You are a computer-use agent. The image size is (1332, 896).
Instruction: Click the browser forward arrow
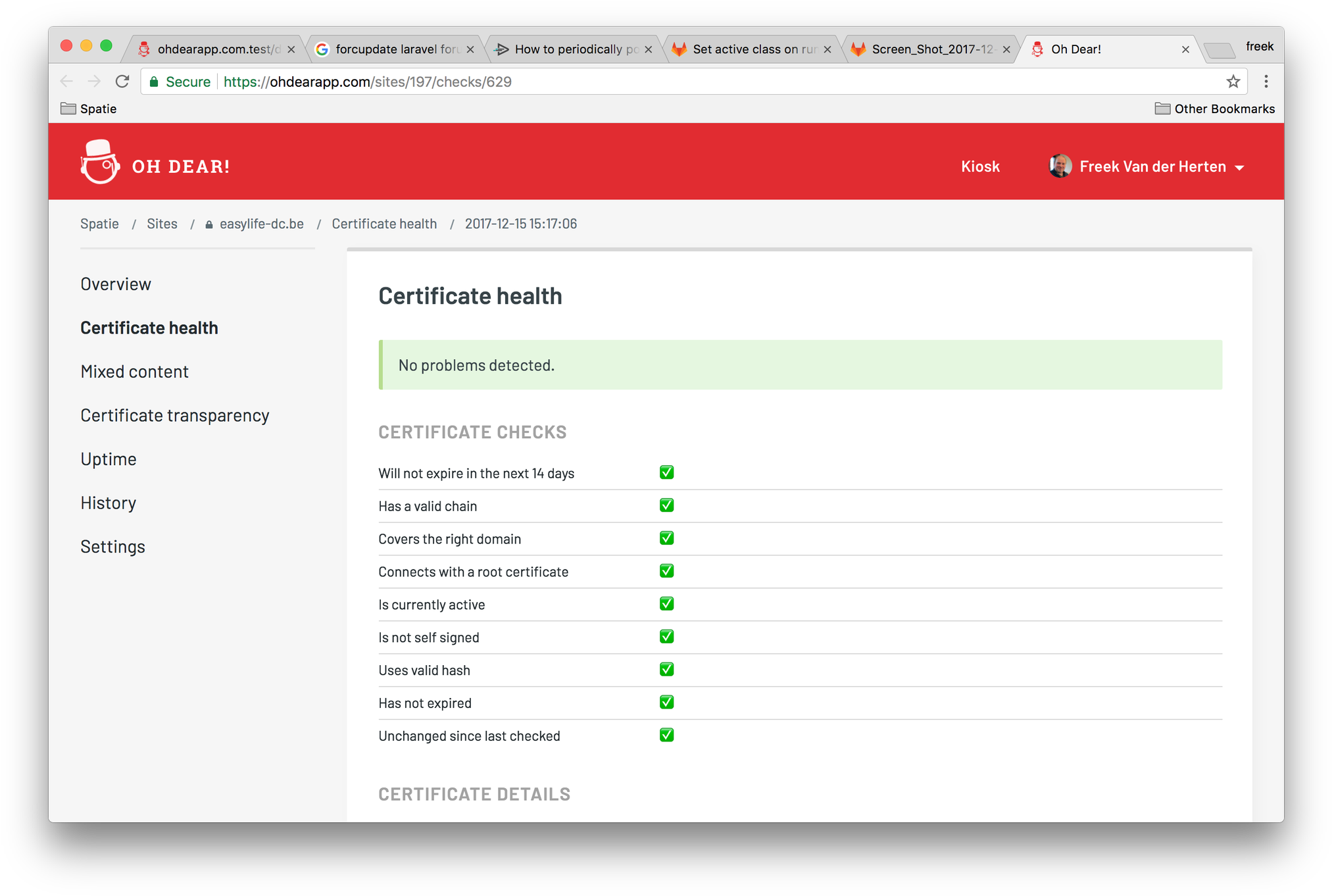click(94, 82)
